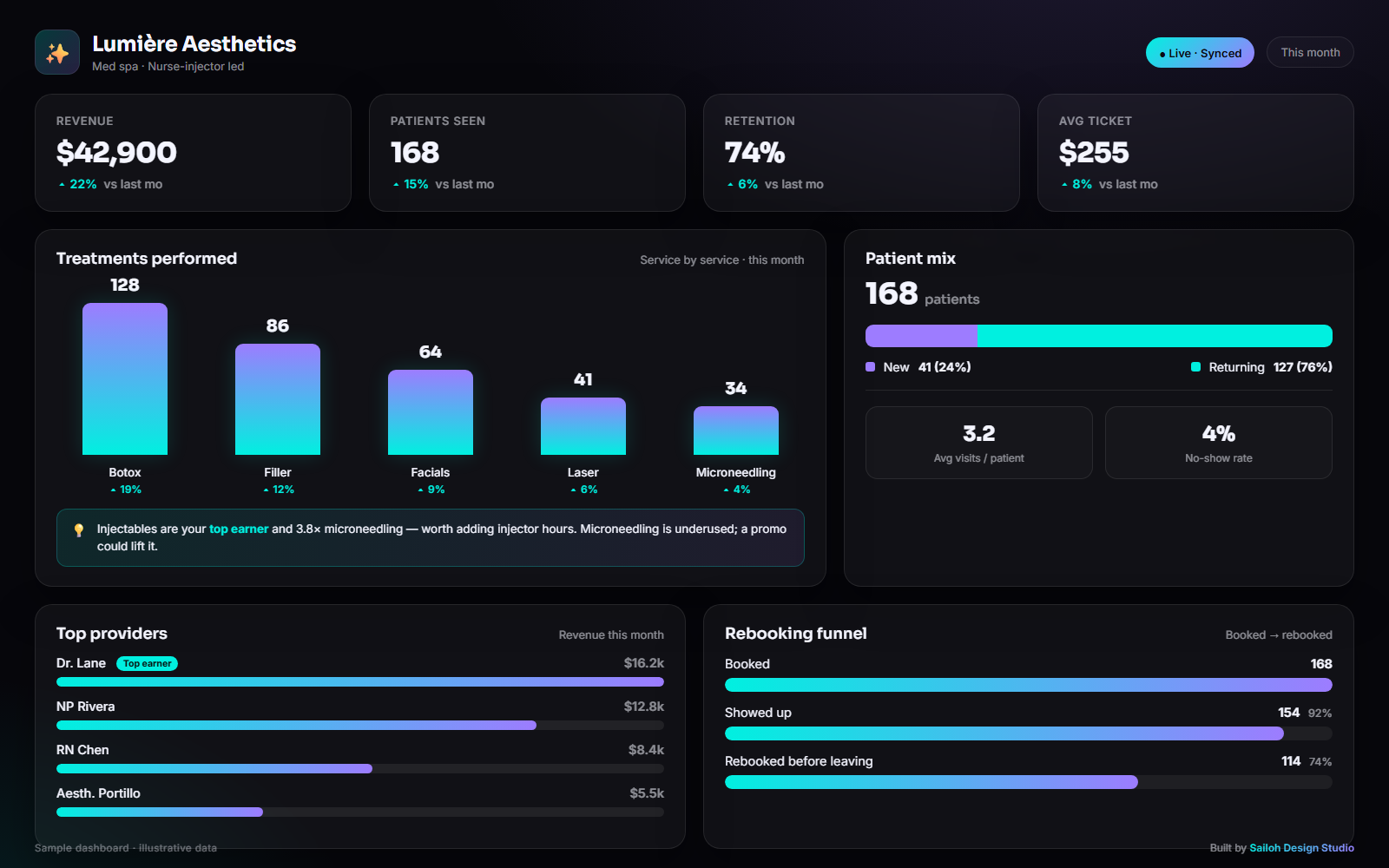Click the Booked funnel bar
Screen dimensions: 1389x868
tap(1029, 685)
